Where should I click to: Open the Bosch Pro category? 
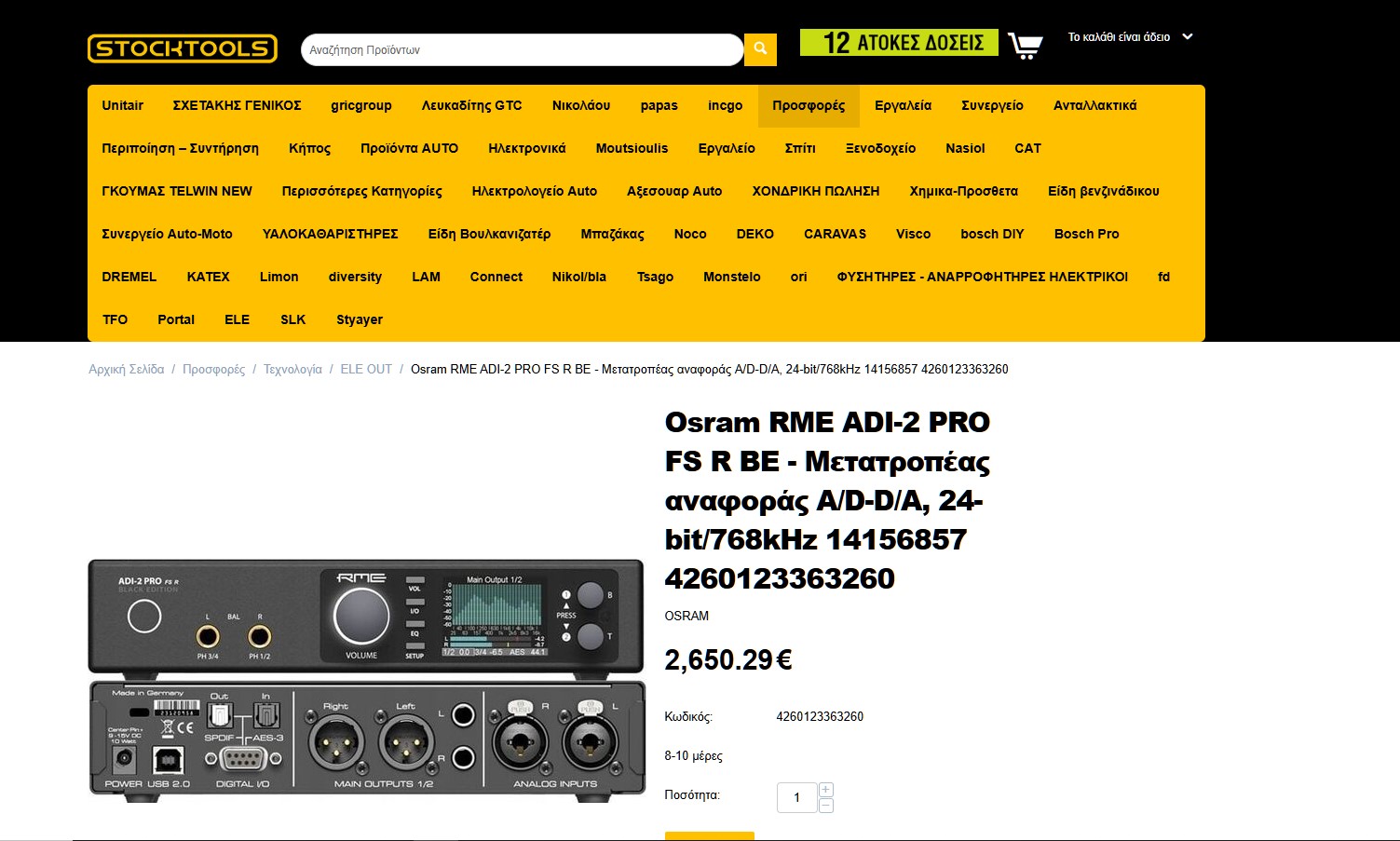pyautogui.click(x=1086, y=234)
